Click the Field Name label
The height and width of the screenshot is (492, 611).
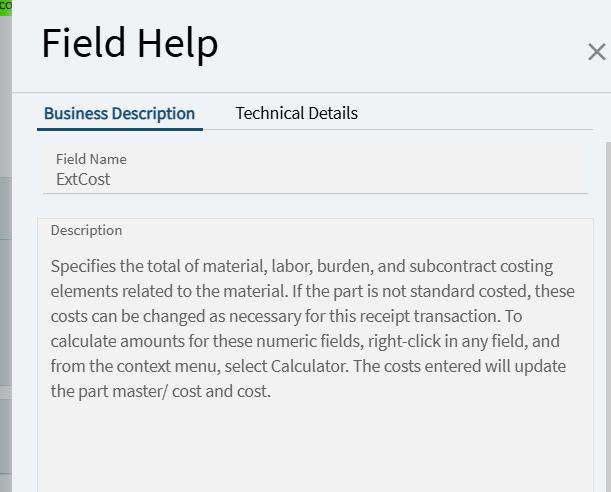pos(91,159)
